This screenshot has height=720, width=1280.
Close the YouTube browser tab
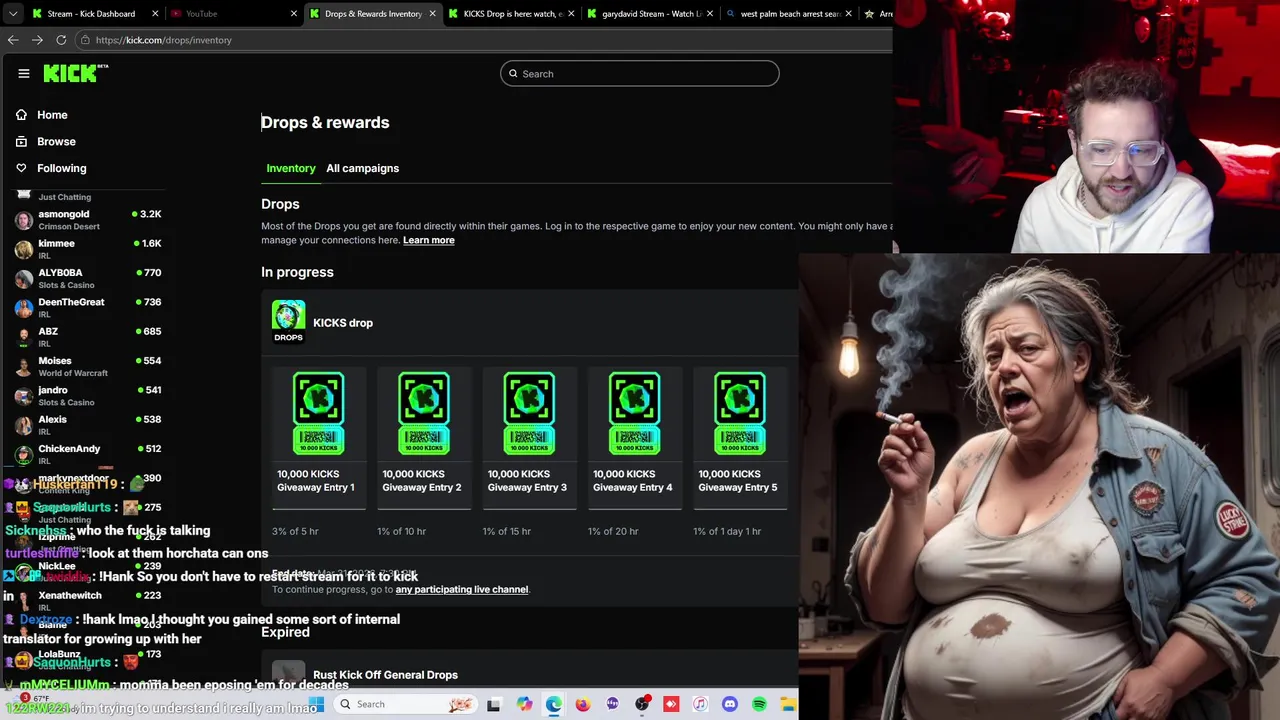(294, 14)
